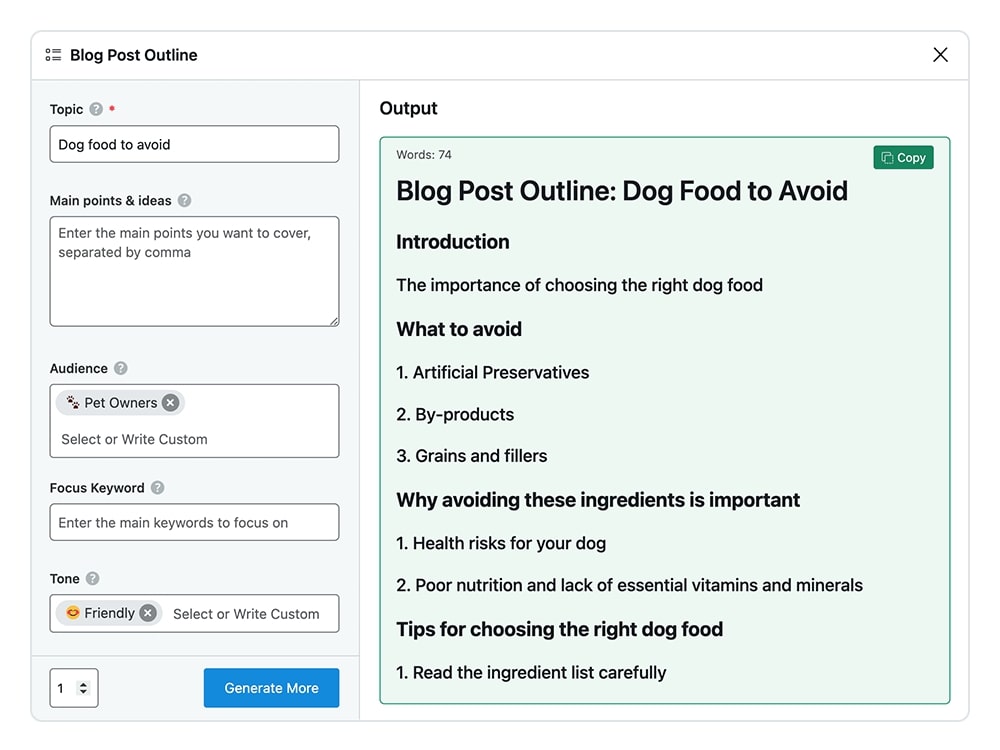1000x750 pixels.
Task: Click the Blog Post Outline list icon
Action: (x=53, y=55)
